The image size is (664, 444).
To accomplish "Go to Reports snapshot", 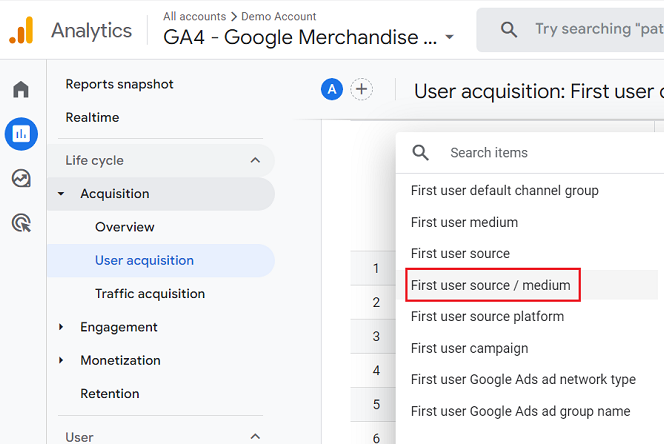I will click(x=119, y=84).
